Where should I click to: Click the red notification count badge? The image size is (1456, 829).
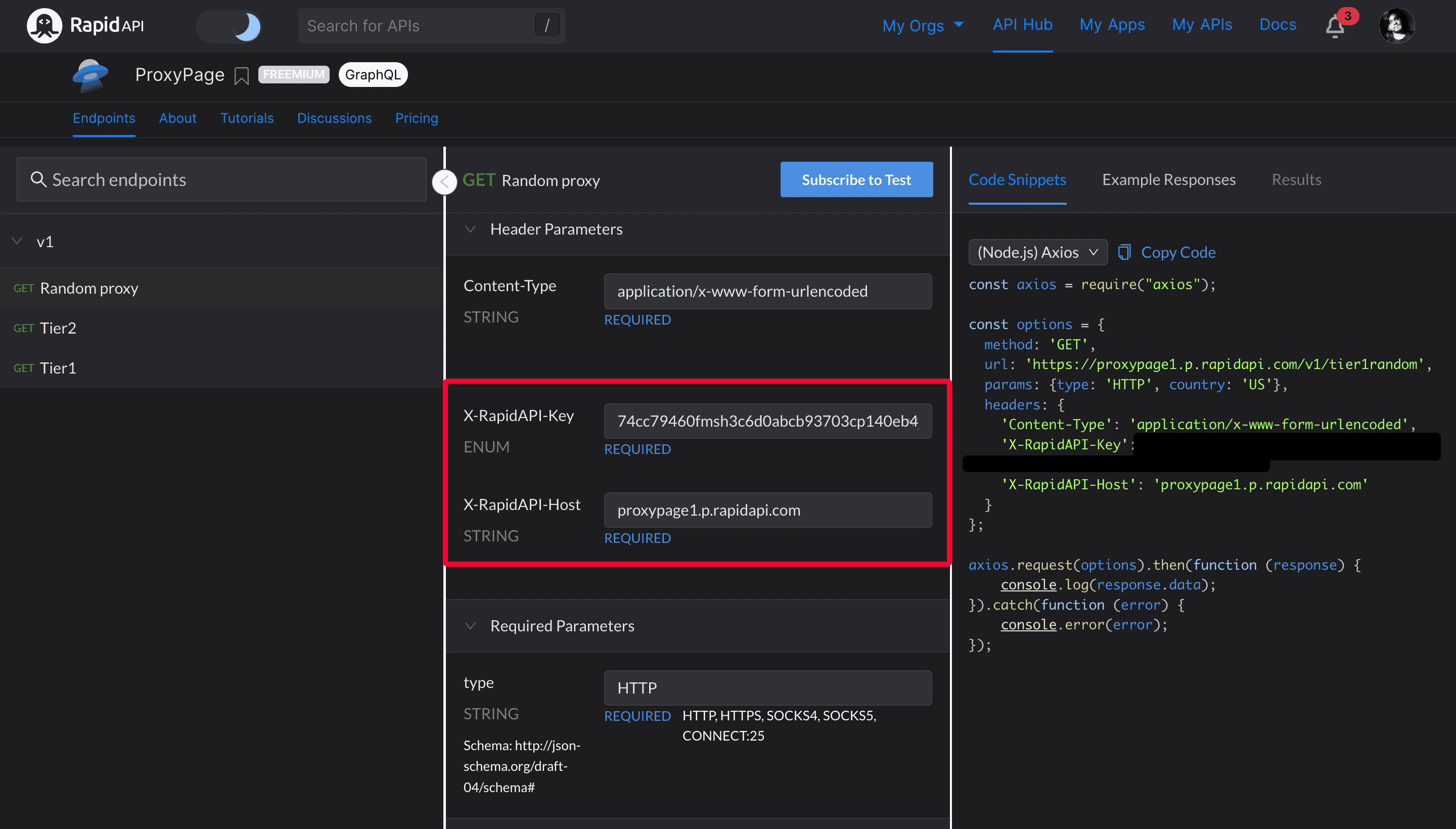click(x=1348, y=16)
